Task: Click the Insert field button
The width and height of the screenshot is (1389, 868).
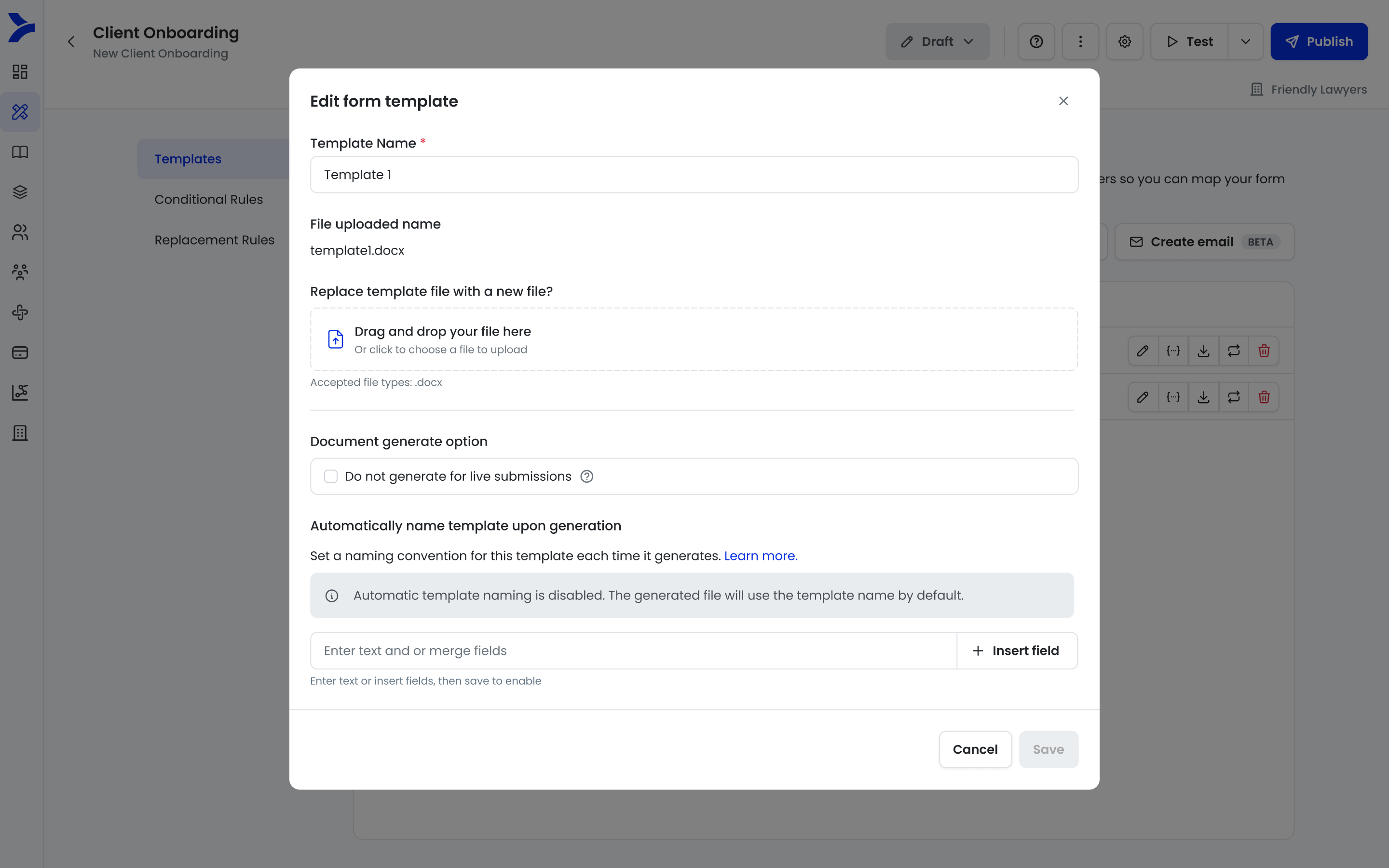Action: click(x=1017, y=651)
